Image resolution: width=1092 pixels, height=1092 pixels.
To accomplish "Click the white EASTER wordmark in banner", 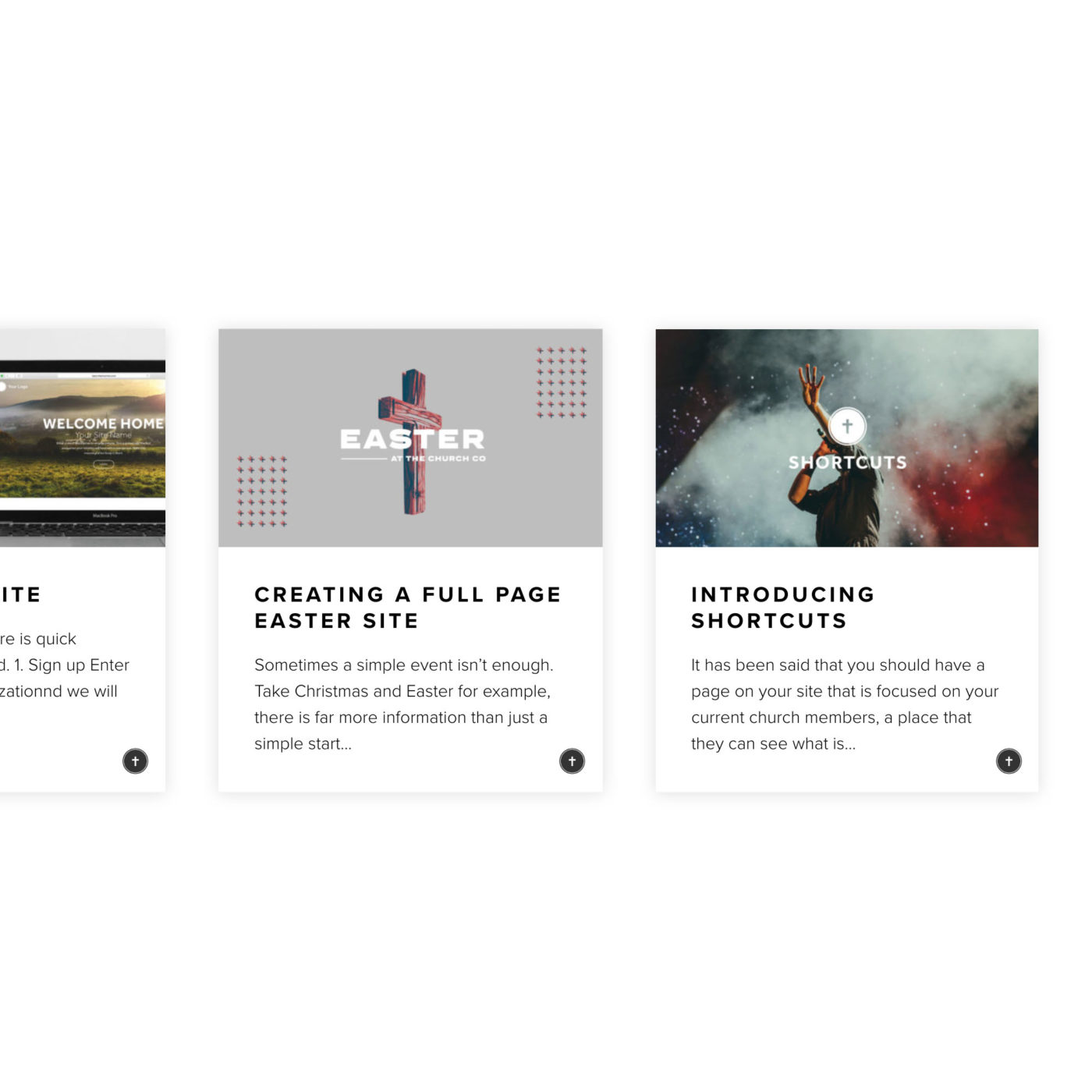I will (413, 439).
